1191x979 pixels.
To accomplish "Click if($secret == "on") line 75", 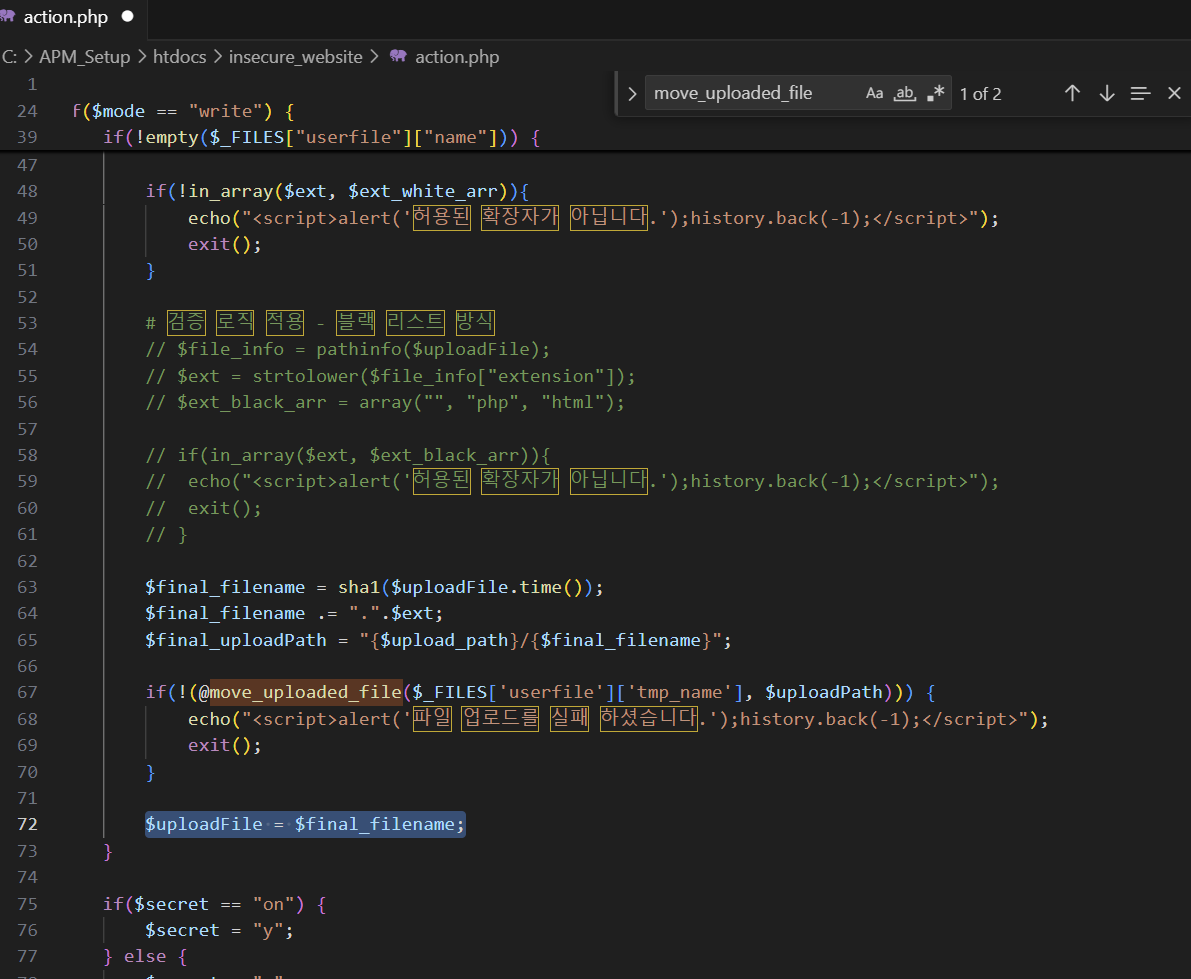I will [x=215, y=904].
